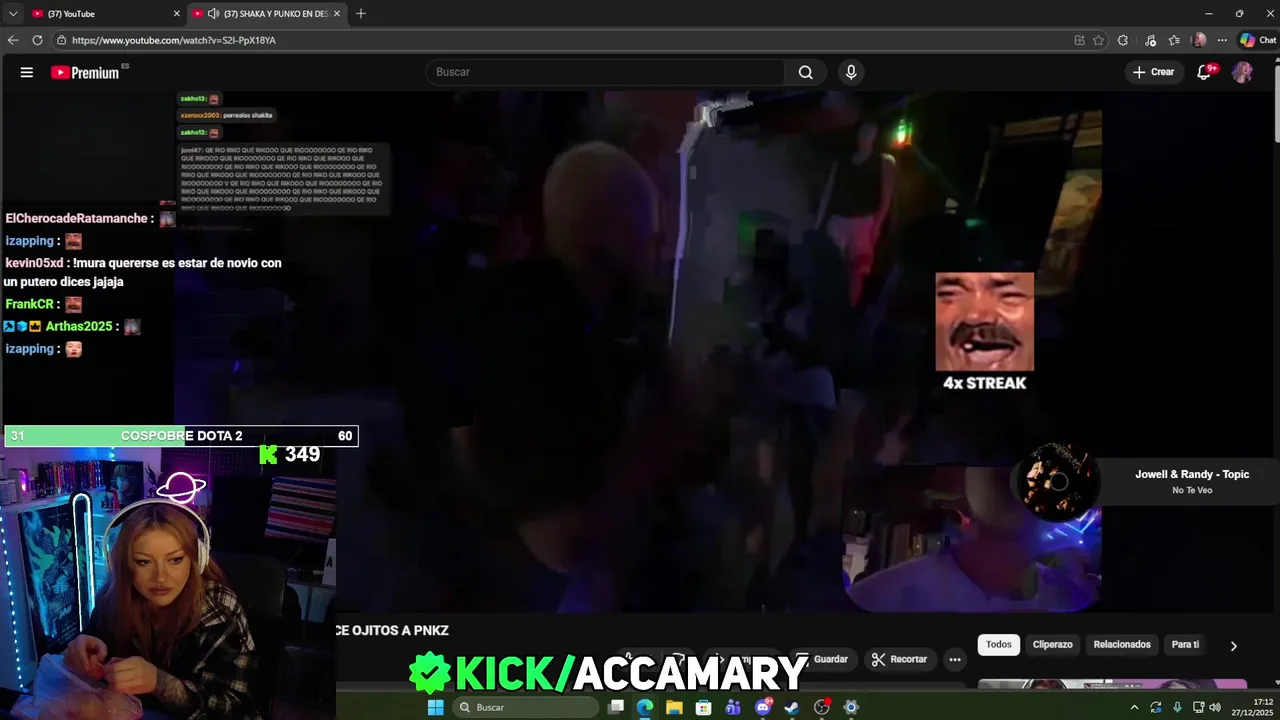Mute the playing tab via speaker icon
The image size is (1280, 720).
pos(213,13)
